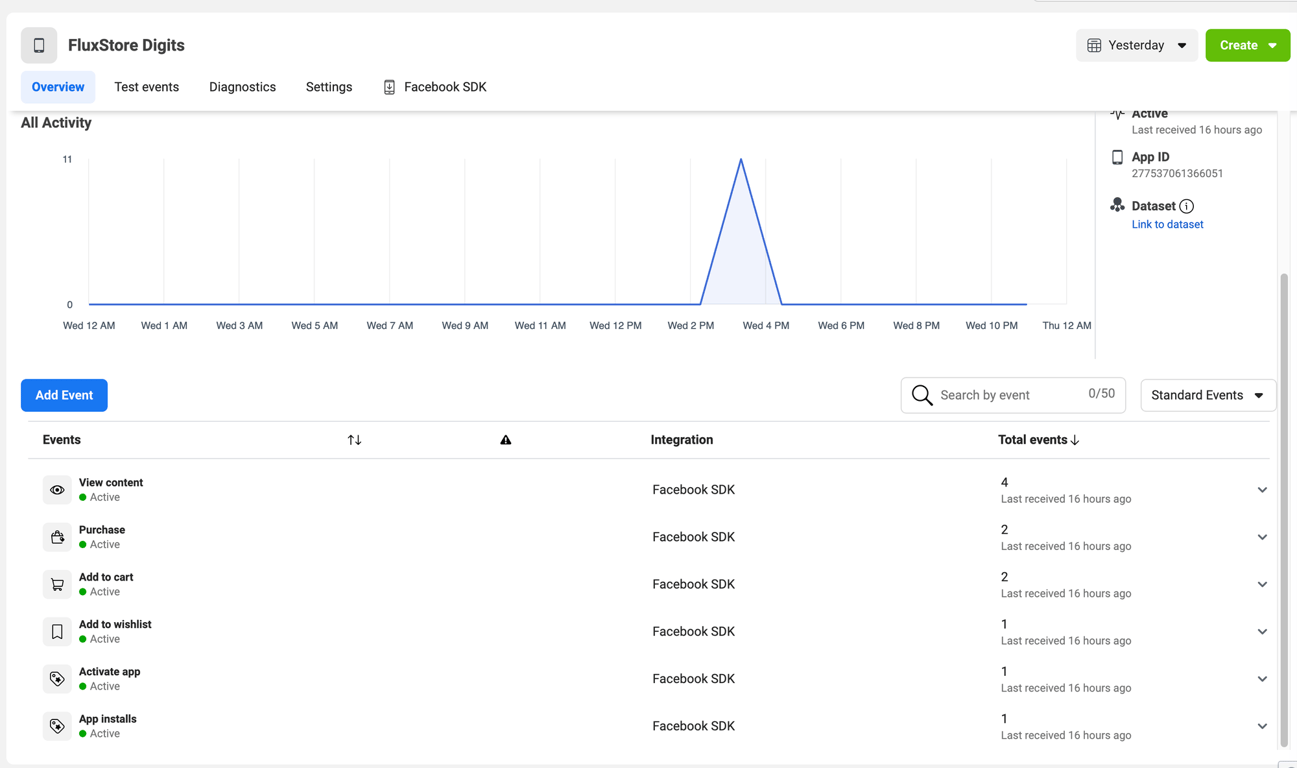1297x768 pixels.
Task: Click the chart peak near Wed 4 PM
Action: (x=741, y=160)
